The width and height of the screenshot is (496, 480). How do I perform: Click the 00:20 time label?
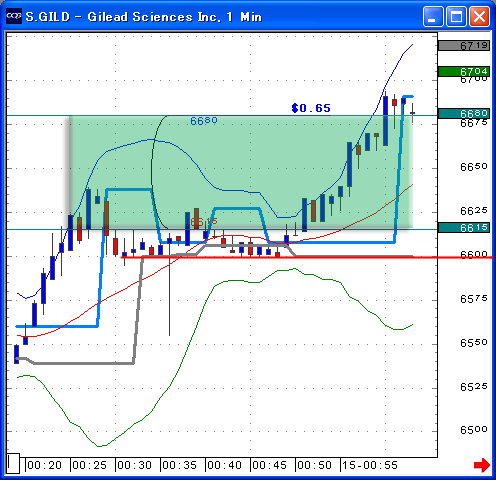coord(44,465)
